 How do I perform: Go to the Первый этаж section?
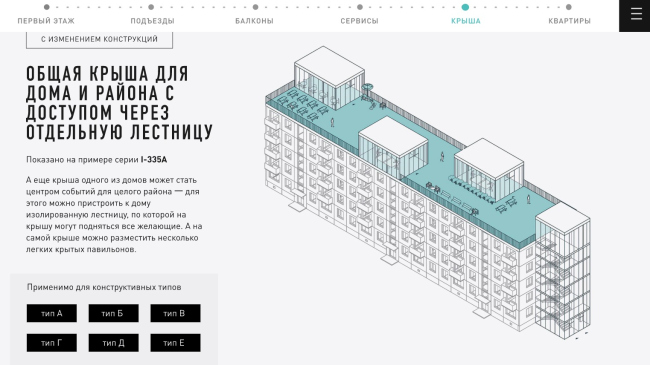[x=46, y=21]
